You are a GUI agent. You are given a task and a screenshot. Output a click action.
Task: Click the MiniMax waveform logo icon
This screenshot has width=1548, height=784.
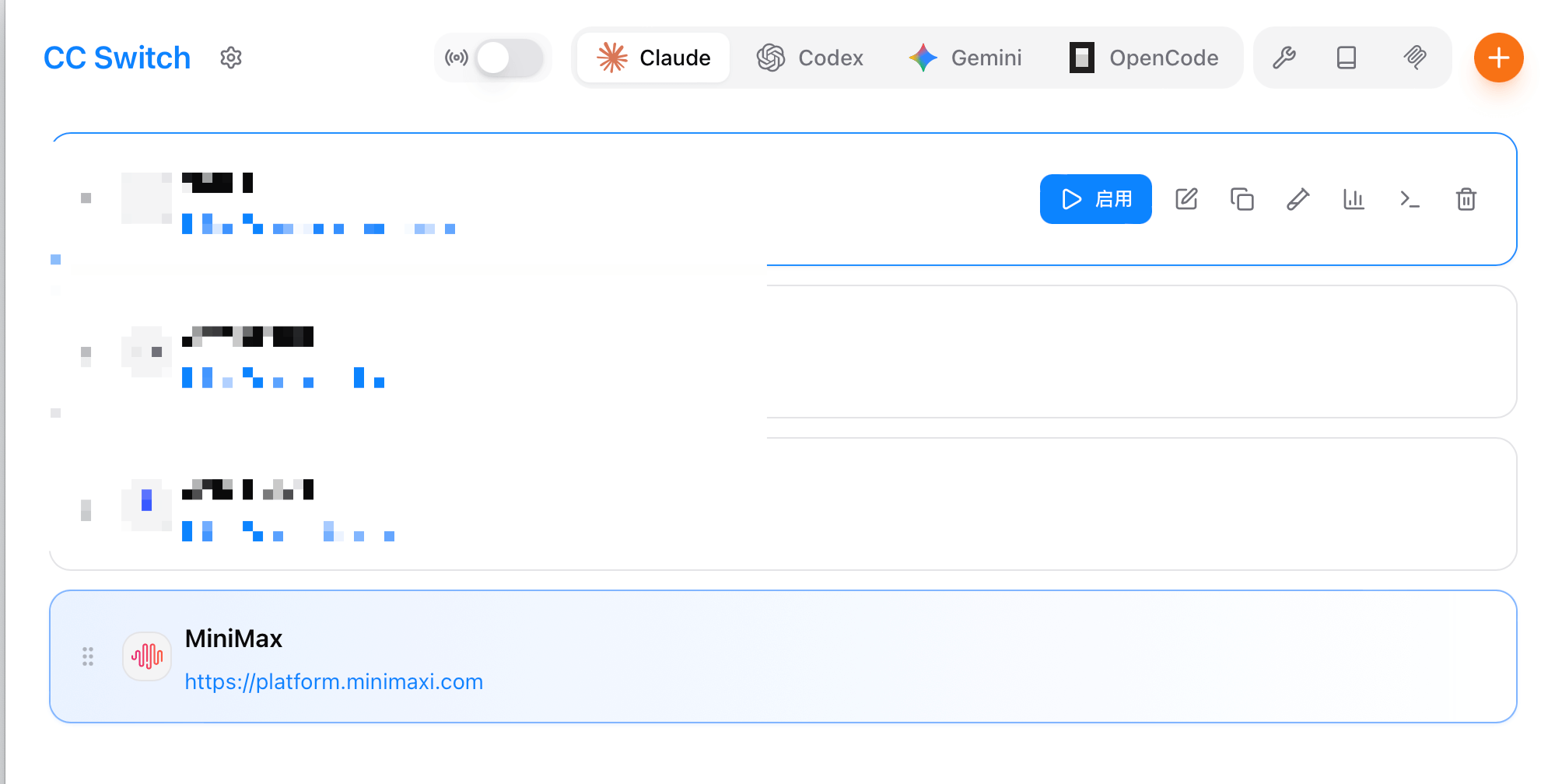point(147,656)
